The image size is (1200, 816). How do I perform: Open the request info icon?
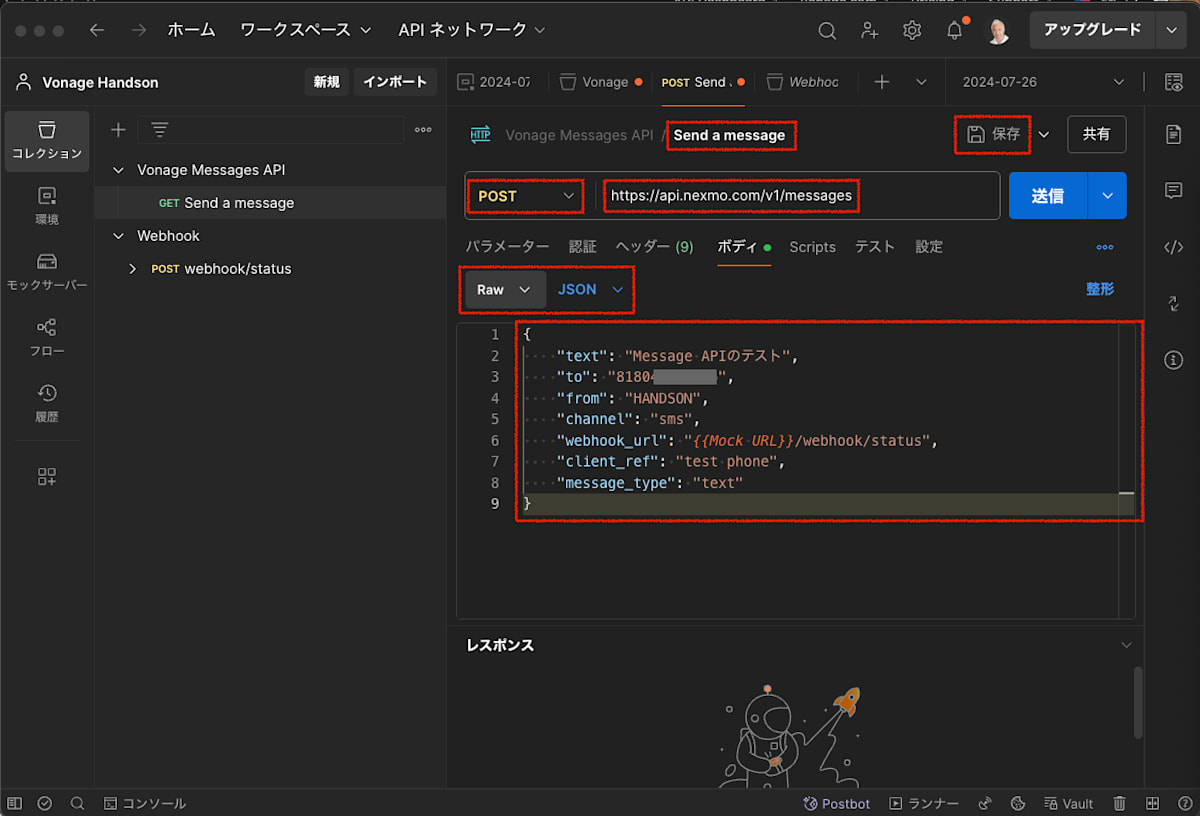tap(1174, 360)
